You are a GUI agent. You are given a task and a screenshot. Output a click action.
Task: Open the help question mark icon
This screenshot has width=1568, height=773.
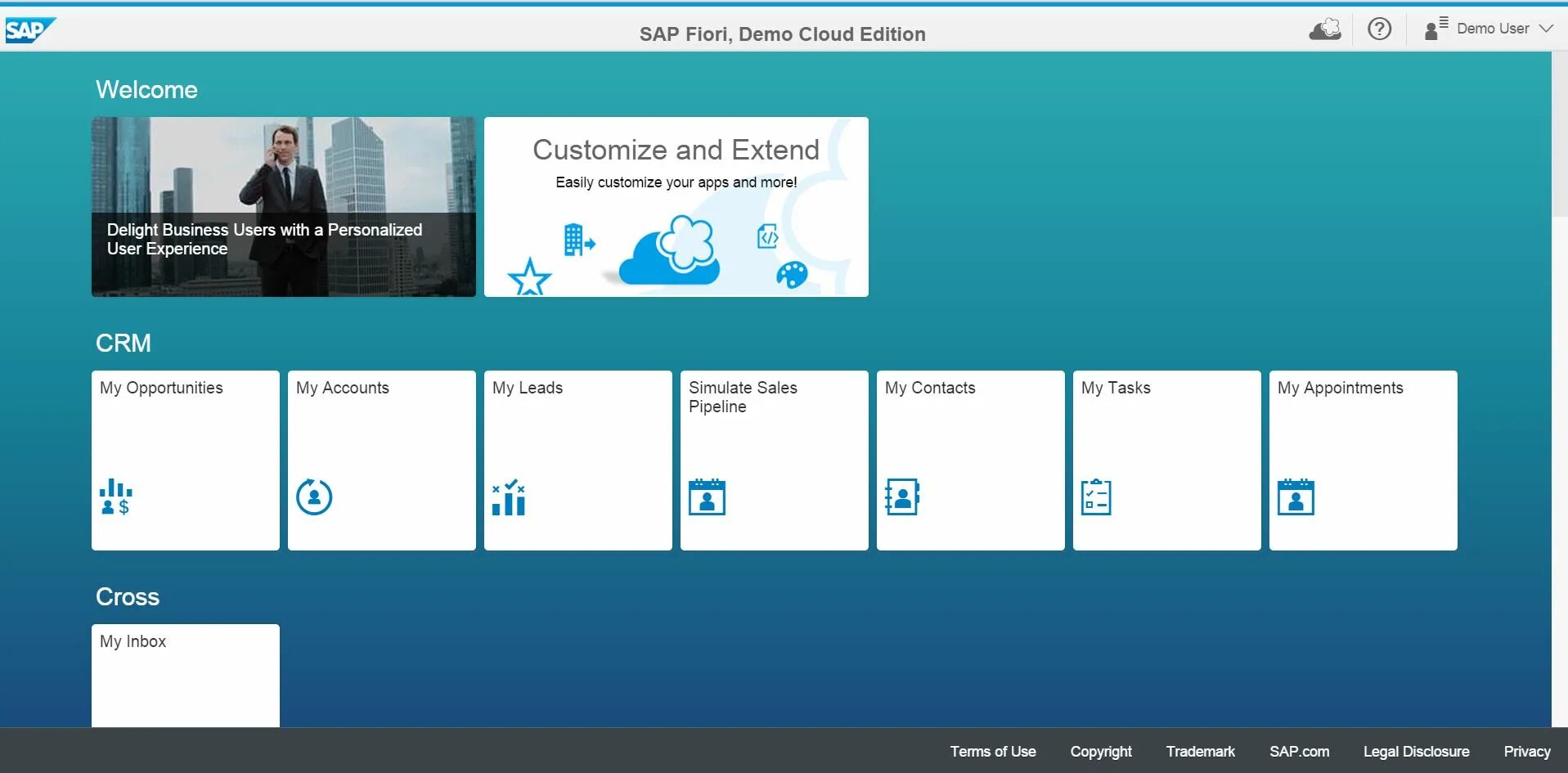[x=1380, y=29]
